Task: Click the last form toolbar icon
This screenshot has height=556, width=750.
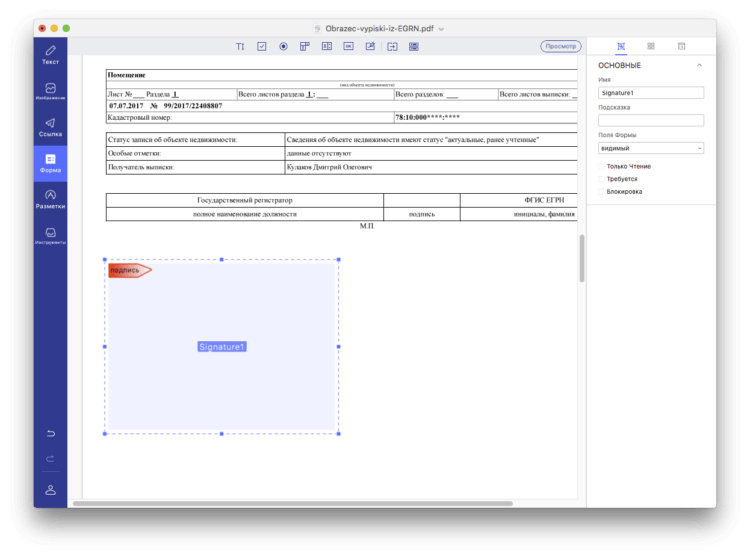Action: 414,46
